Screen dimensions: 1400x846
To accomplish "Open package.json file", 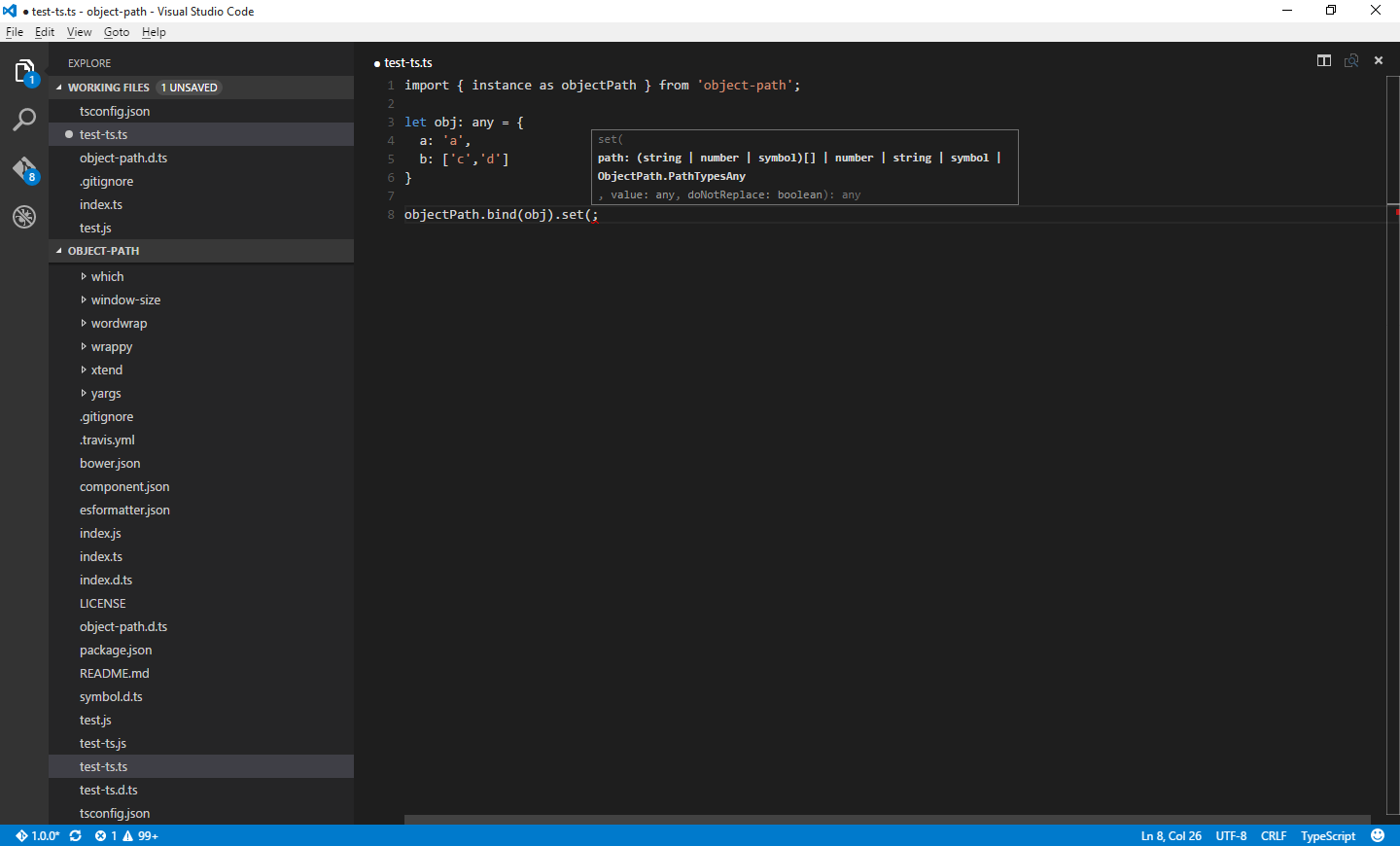I will point(201,651).
